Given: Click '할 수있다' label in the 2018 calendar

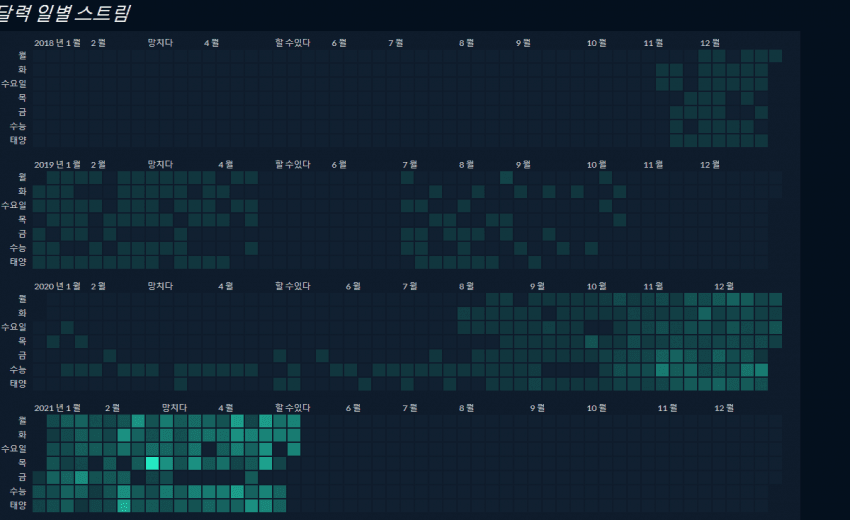Looking at the screenshot, I should [x=292, y=43].
